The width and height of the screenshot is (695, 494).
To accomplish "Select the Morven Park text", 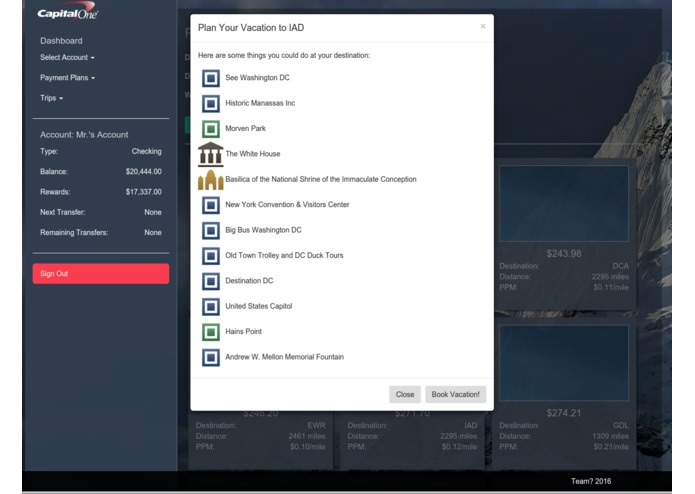I will pos(245,128).
